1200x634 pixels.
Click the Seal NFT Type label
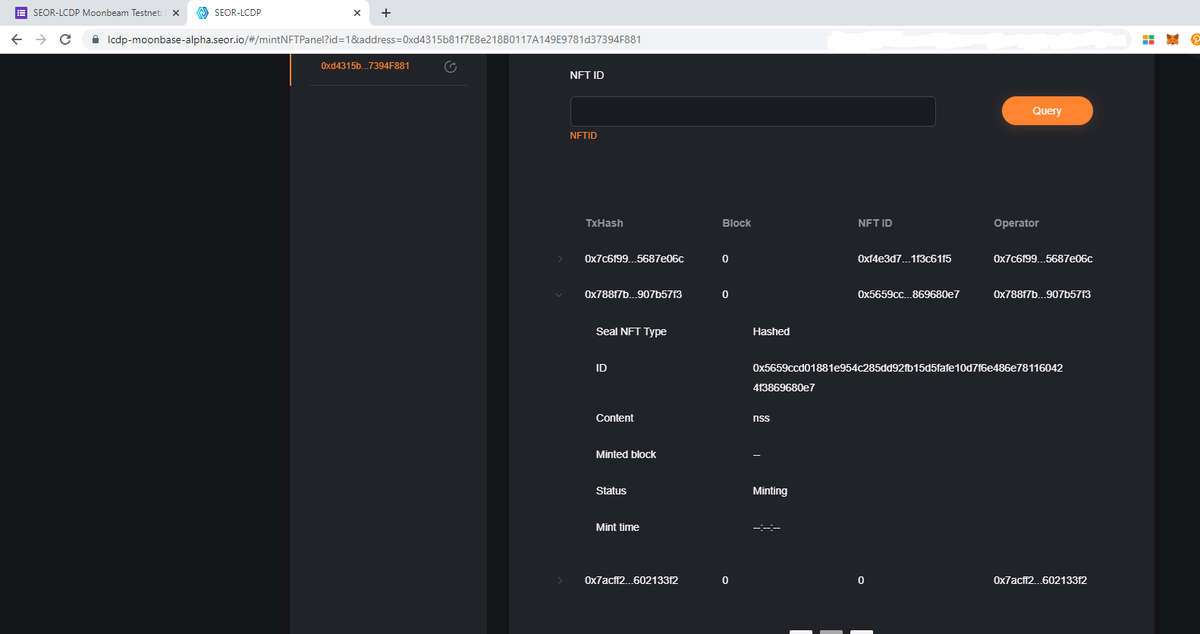coord(631,331)
